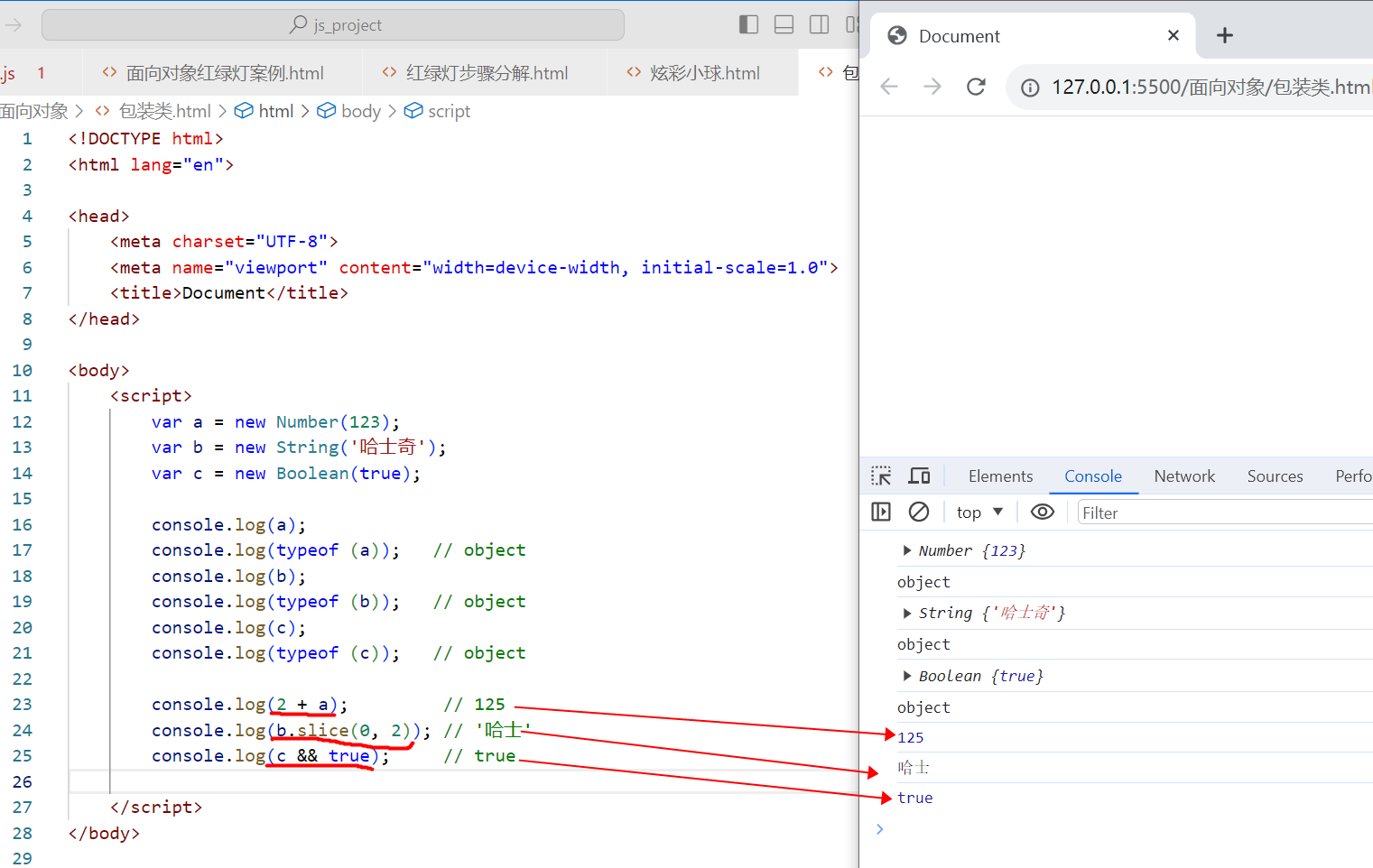Click line number 12 in the gutter
Viewport: 1373px width, 868px height.
click(x=22, y=421)
